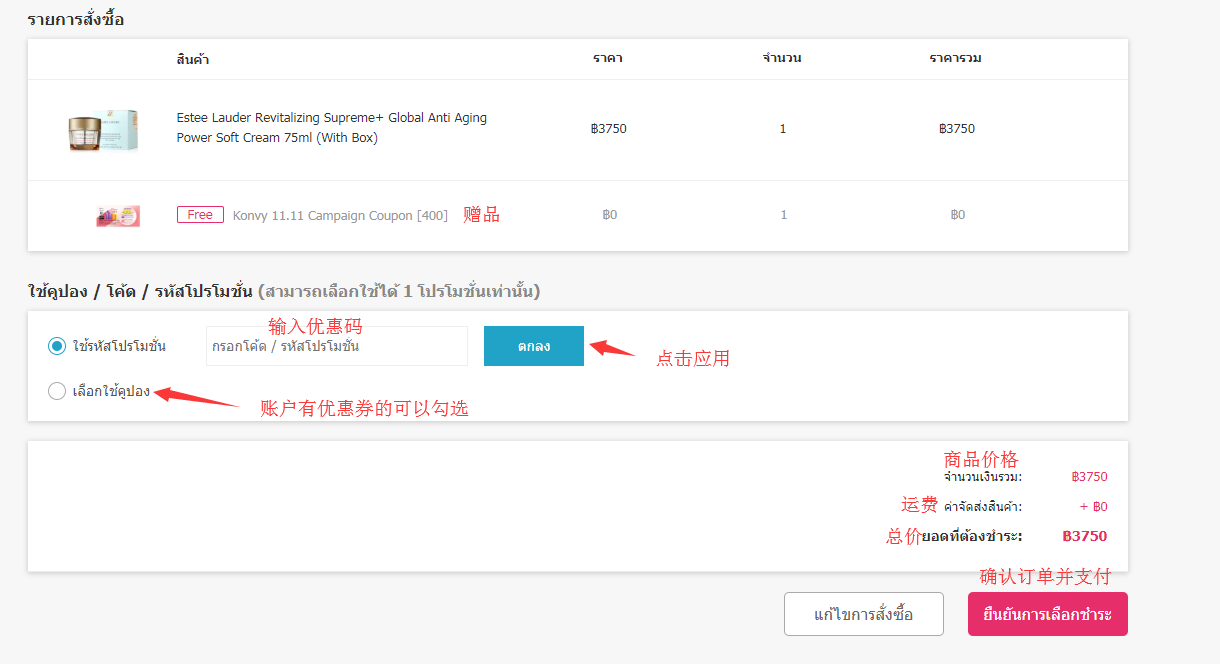Click the + ฿0 shipping fee value
This screenshot has height=664, width=1220.
click(x=1094, y=507)
